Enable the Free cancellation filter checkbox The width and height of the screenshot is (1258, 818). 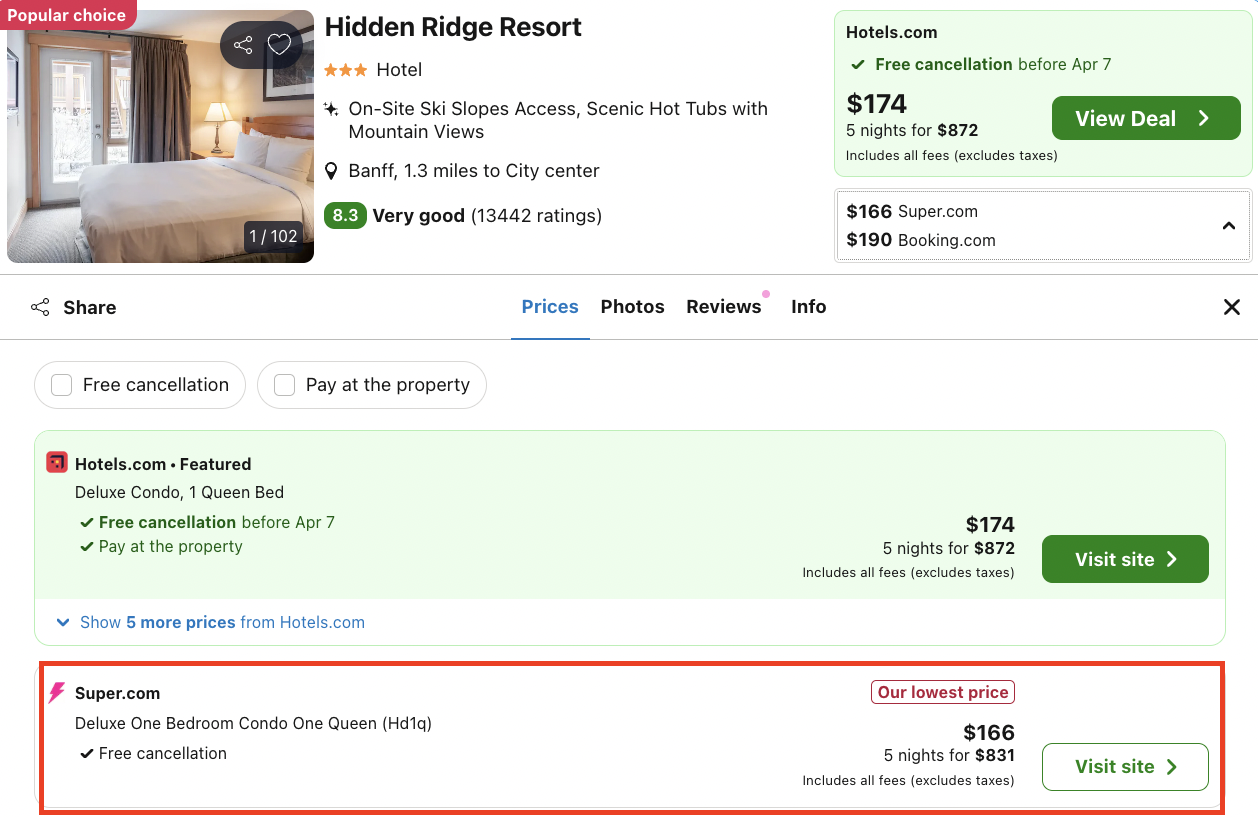[61, 384]
